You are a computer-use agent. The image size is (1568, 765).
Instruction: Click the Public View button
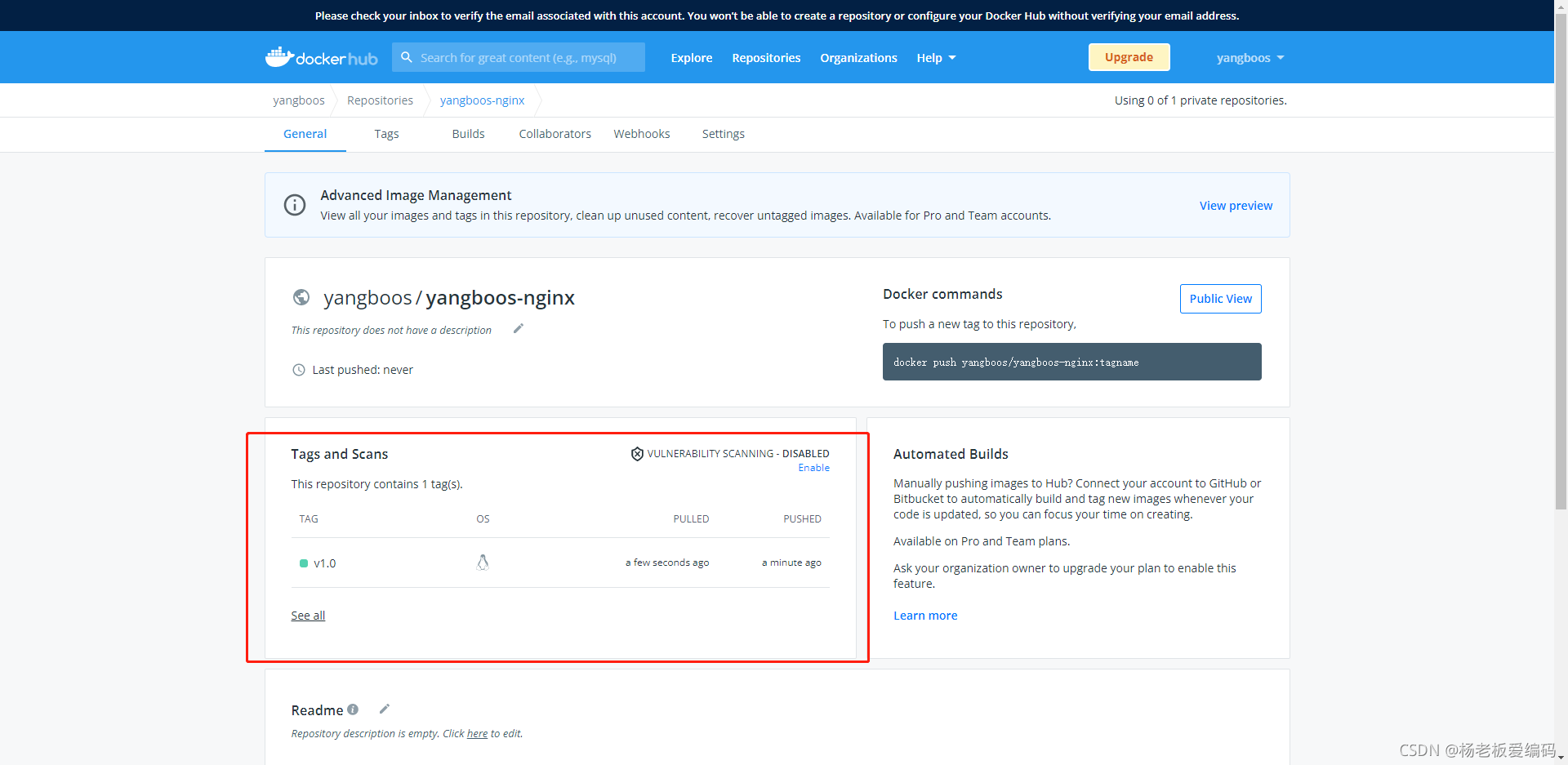(x=1221, y=299)
